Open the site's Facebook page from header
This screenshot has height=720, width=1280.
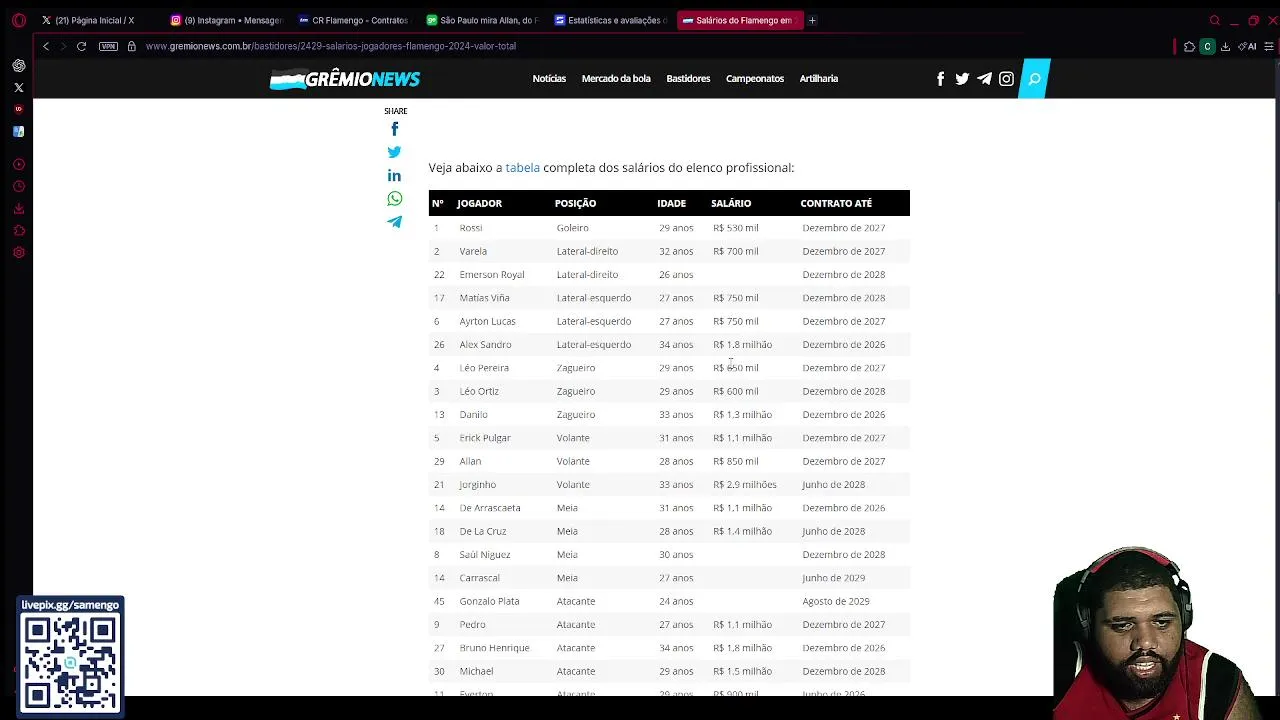940,79
